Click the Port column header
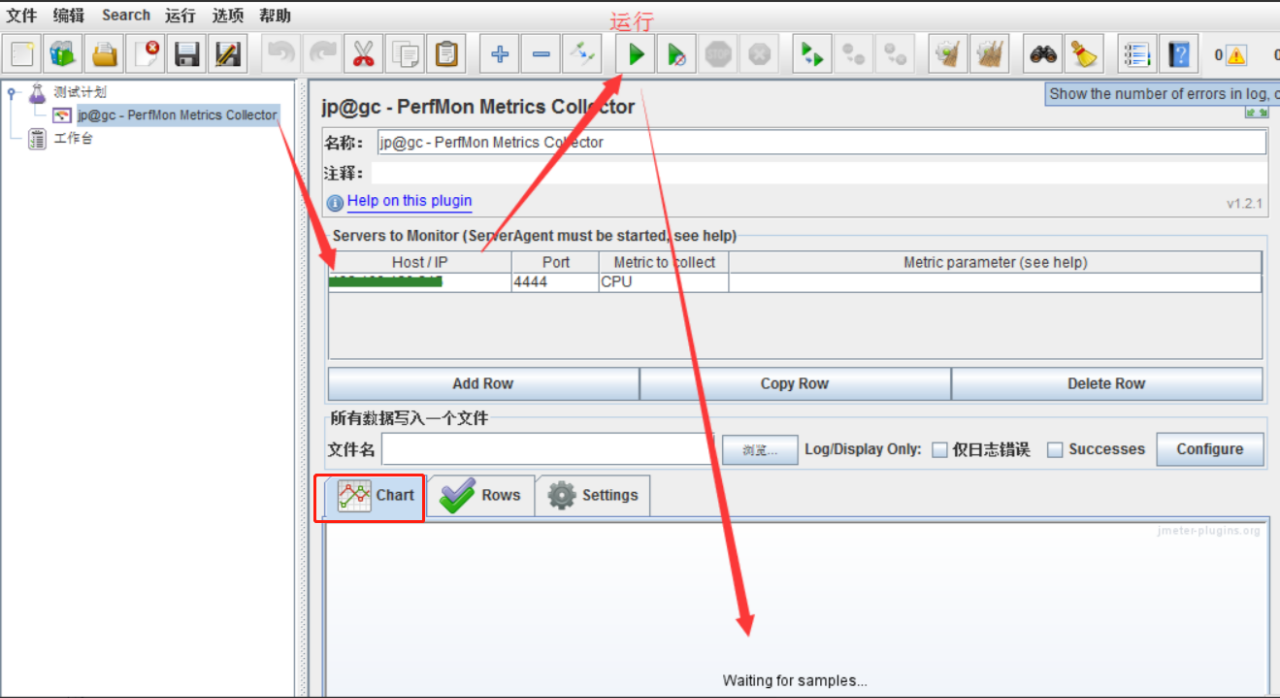Screen dimensions: 1280x698 [555, 262]
